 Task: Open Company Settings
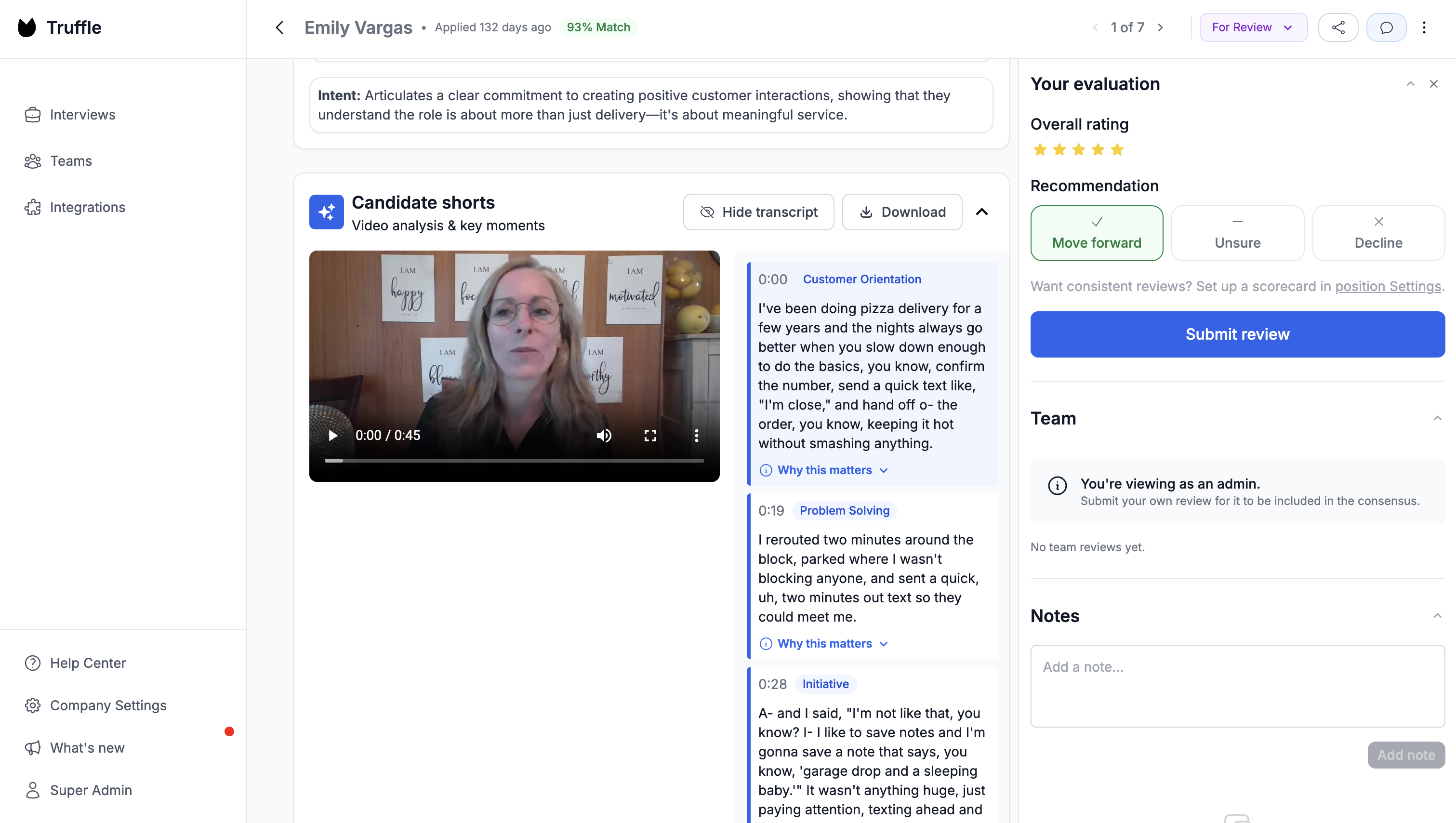click(95, 705)
